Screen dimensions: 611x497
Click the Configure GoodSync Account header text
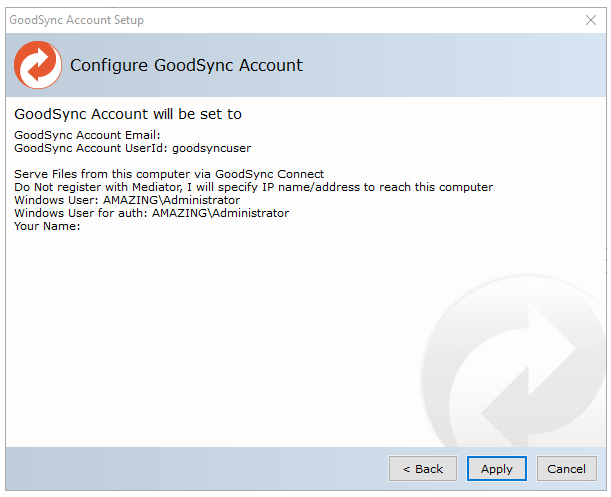click(x=186, y=66)
